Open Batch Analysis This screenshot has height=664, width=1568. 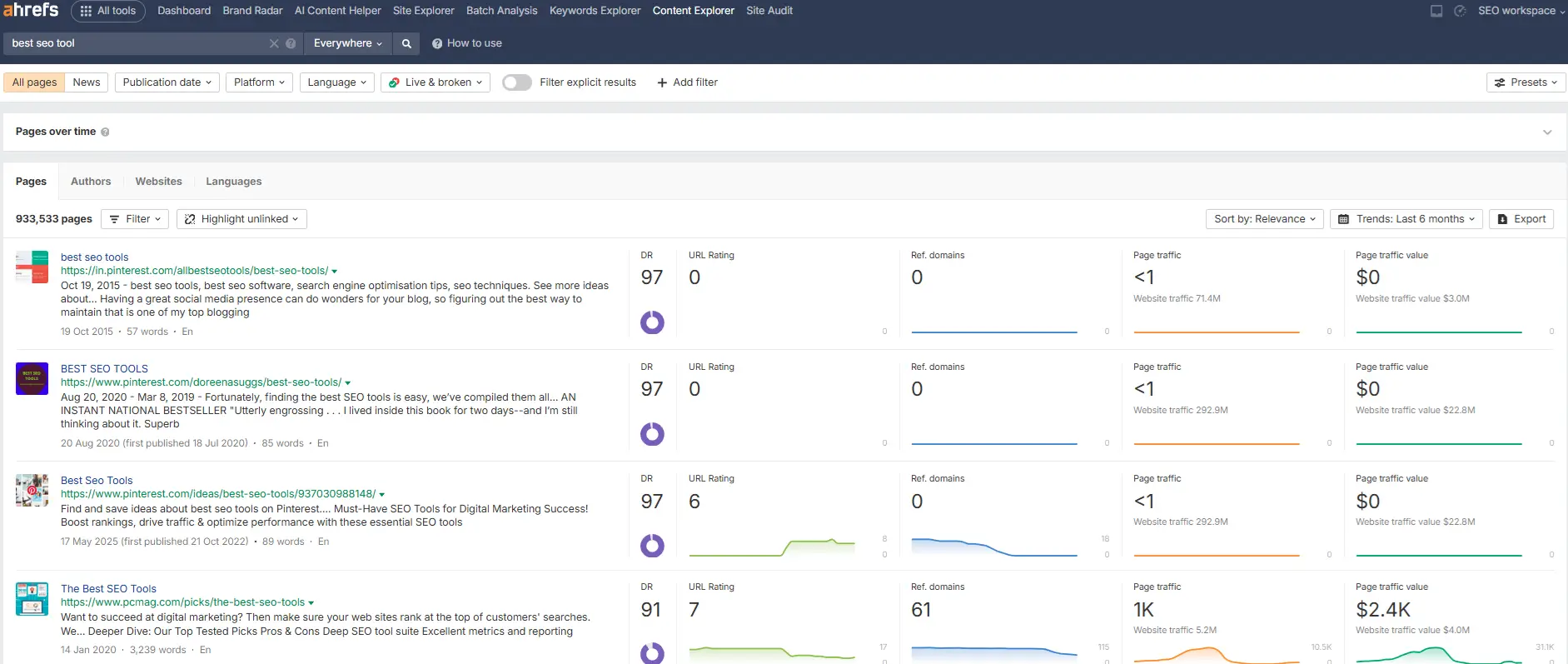(501, 11)
